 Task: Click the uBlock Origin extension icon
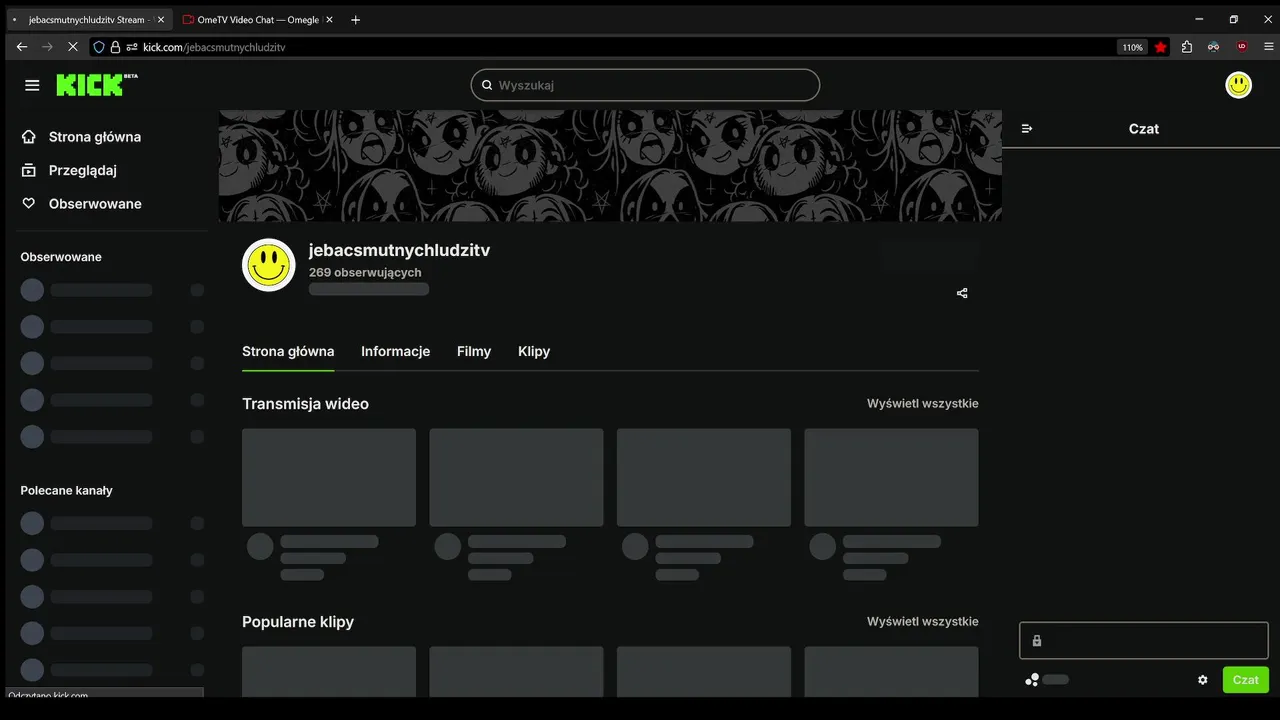[1242, 47]
